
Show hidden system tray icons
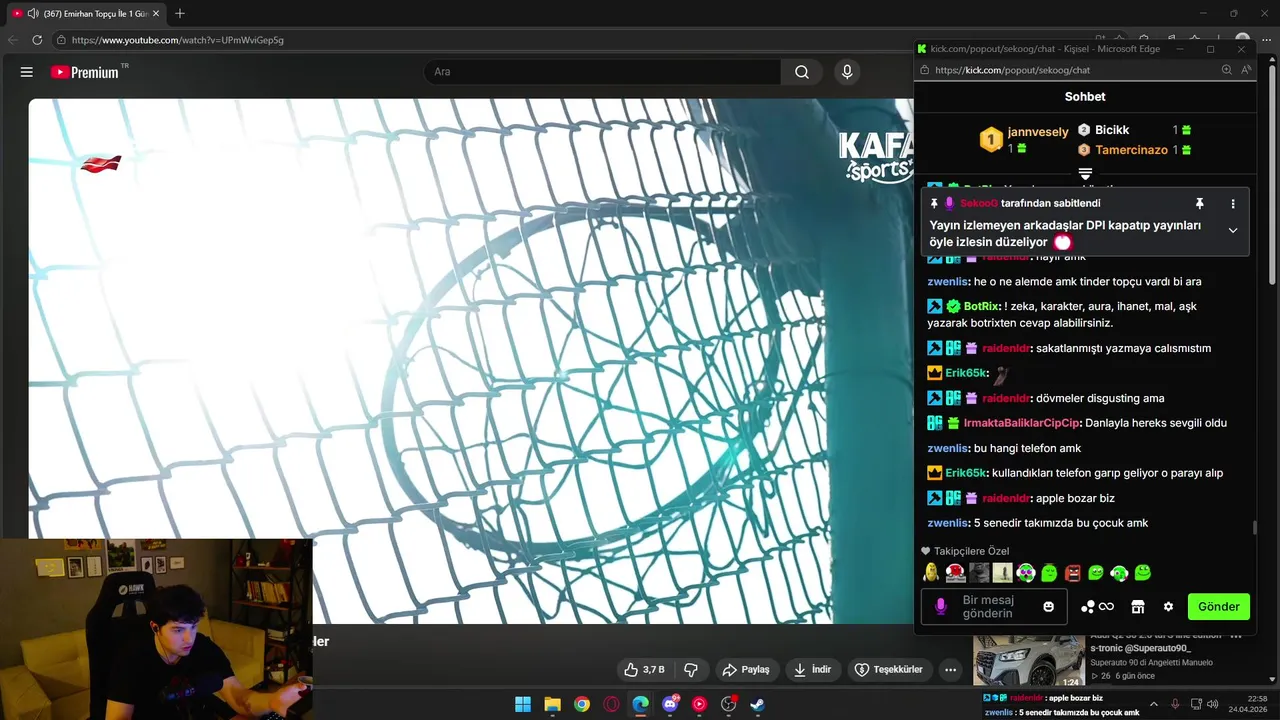1154,704
